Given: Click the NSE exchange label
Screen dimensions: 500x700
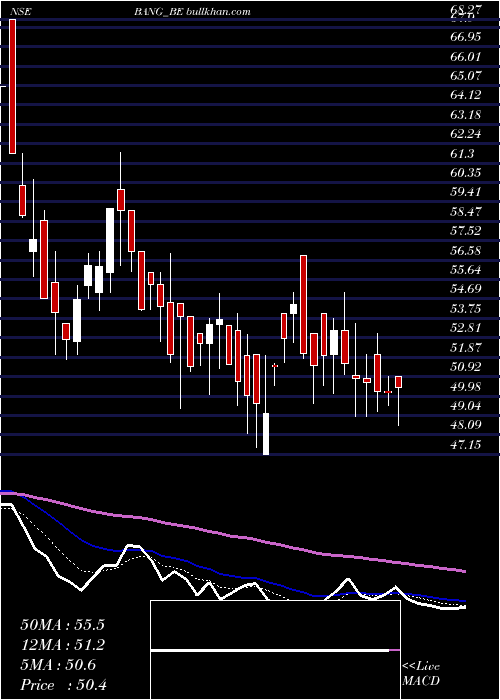Looking at the screenshot, I should 21,12.
